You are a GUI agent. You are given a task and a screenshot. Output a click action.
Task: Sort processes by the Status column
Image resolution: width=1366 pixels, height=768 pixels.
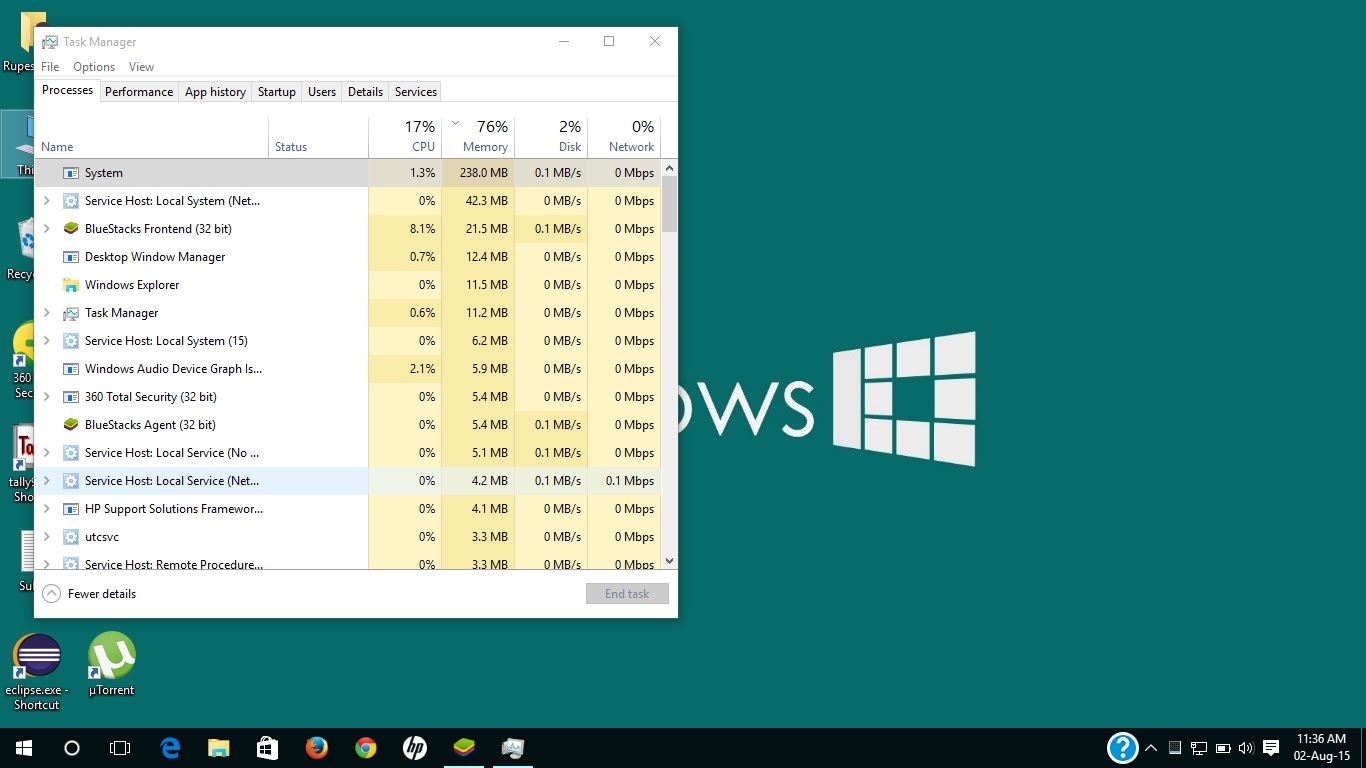pos(318,137)
